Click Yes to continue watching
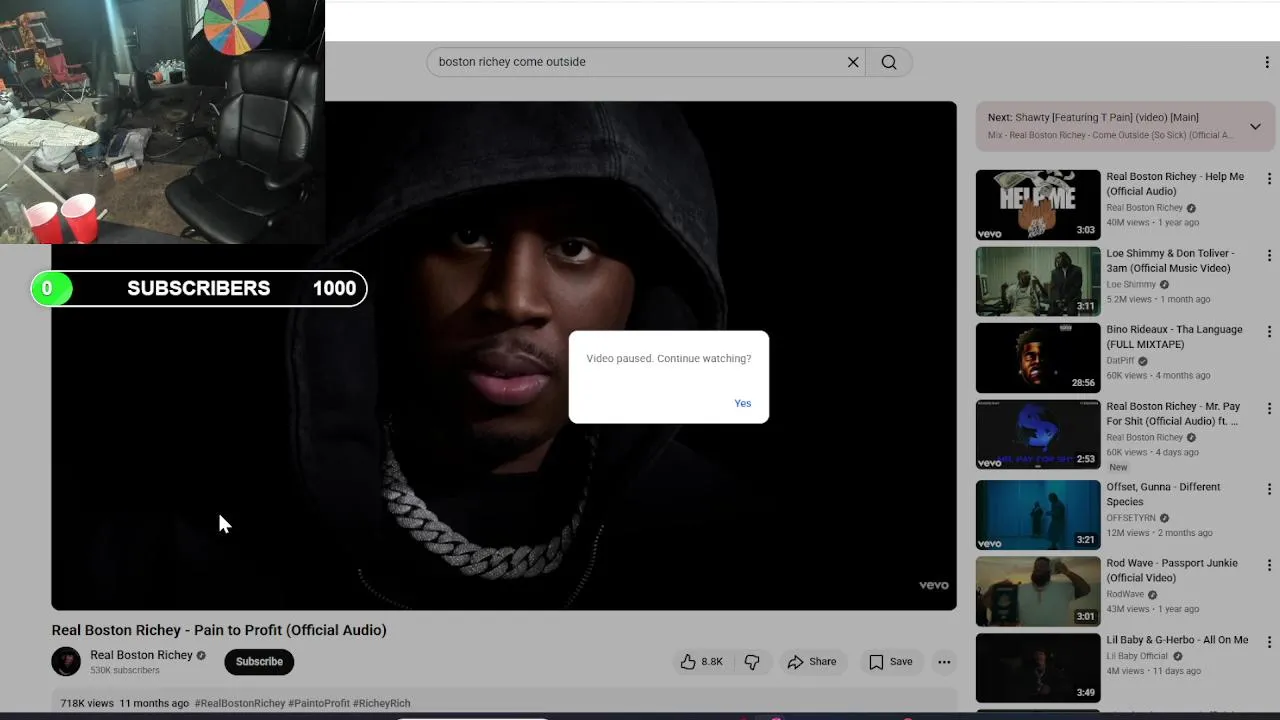 click(x=742, y=403)
